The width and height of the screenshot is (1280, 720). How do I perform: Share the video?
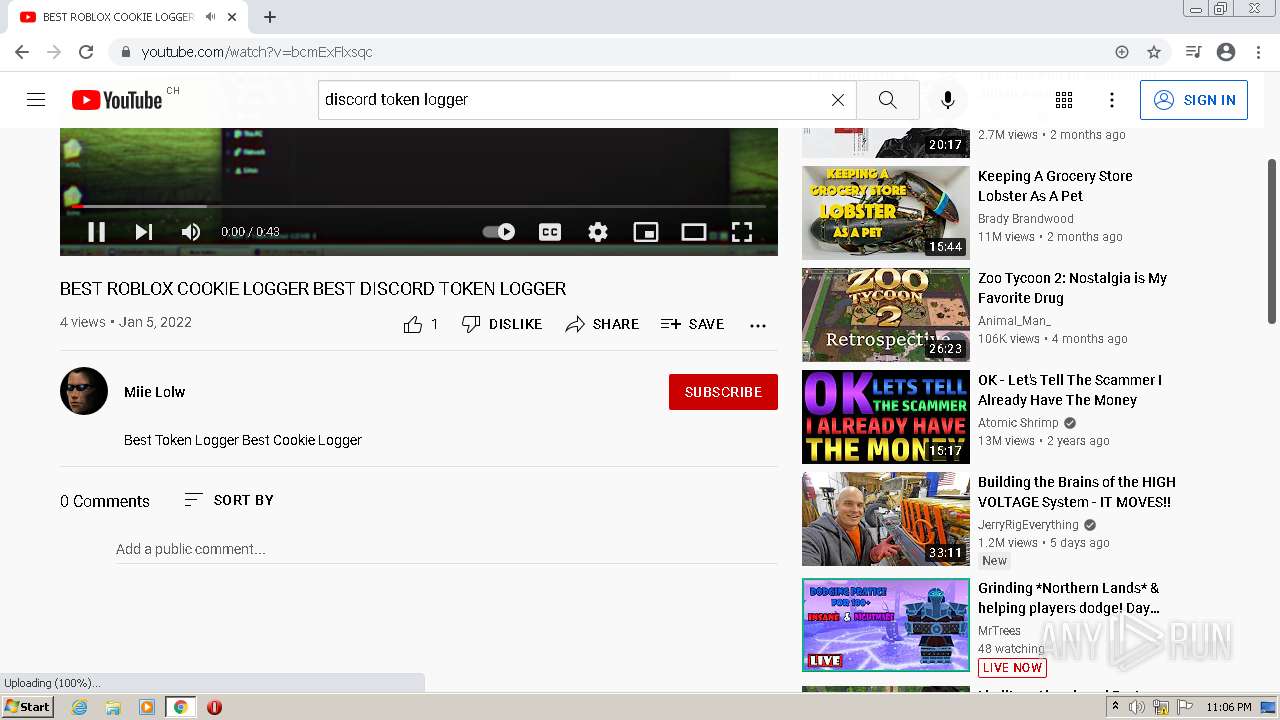602,324
